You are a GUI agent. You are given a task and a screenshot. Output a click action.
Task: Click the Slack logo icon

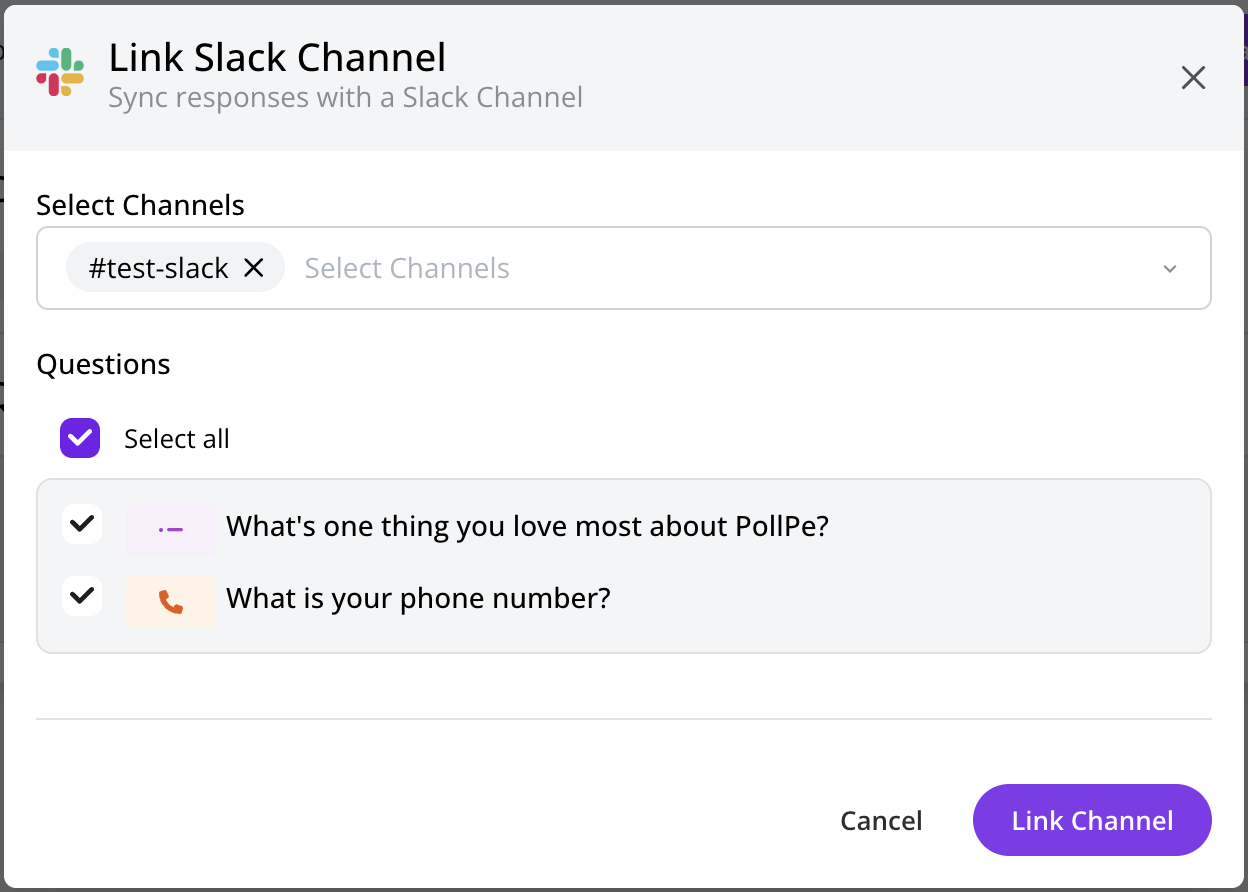[x=60, y=72]
